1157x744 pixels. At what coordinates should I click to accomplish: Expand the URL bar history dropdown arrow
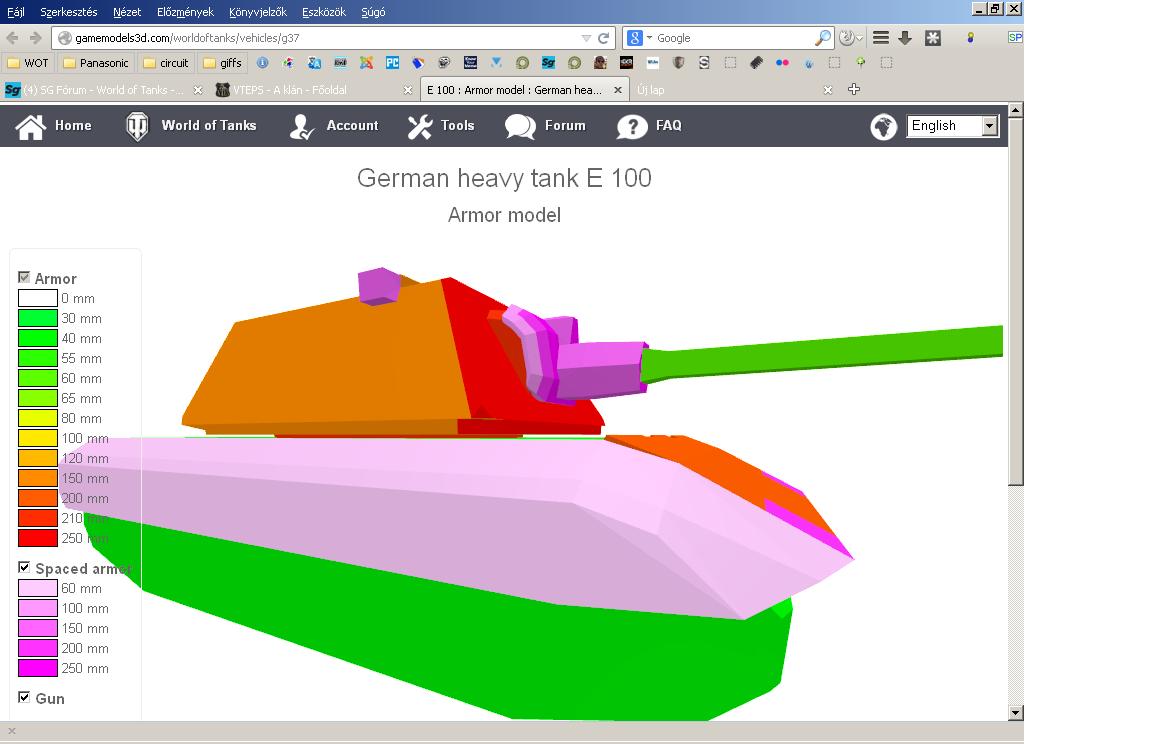click(x=586, y=38)
